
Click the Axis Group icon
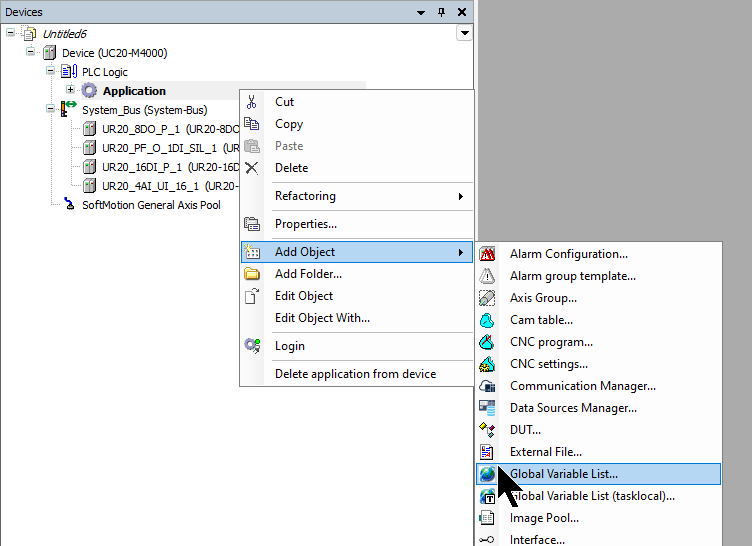pos(487,298)
